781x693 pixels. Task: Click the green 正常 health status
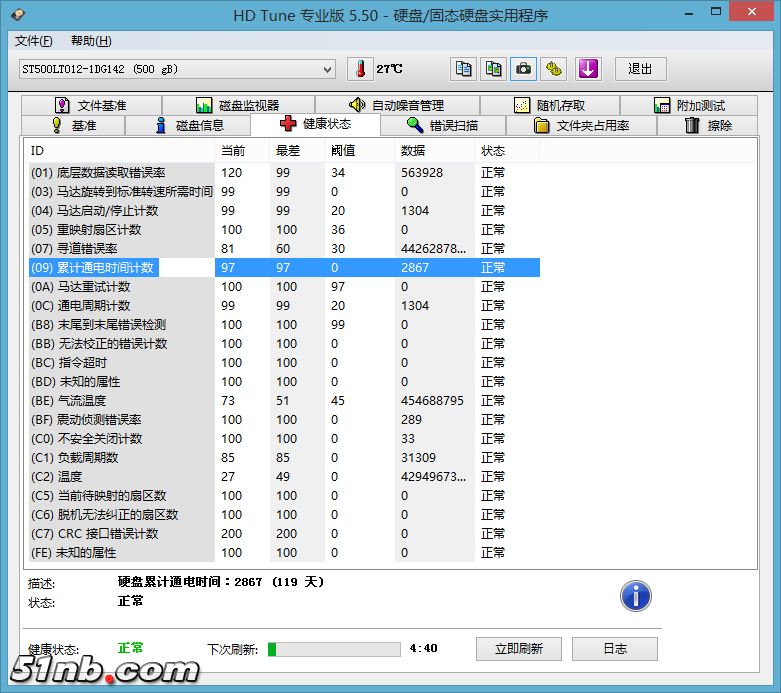coord(130,648)
